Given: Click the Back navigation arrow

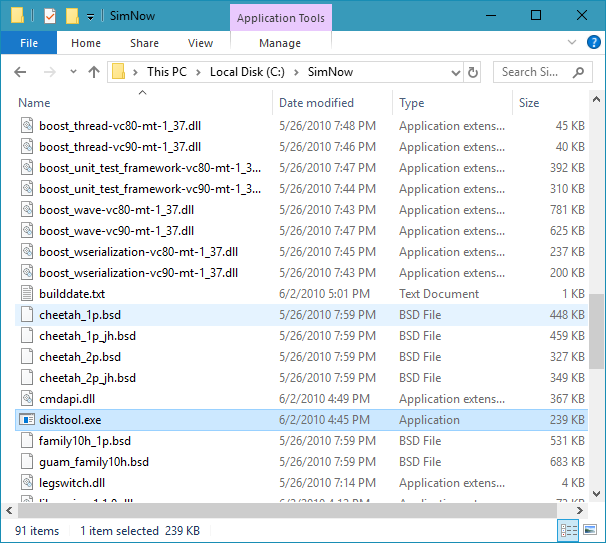Looking at the screenshot, I should pyautogui.click(x=21, y=72).
